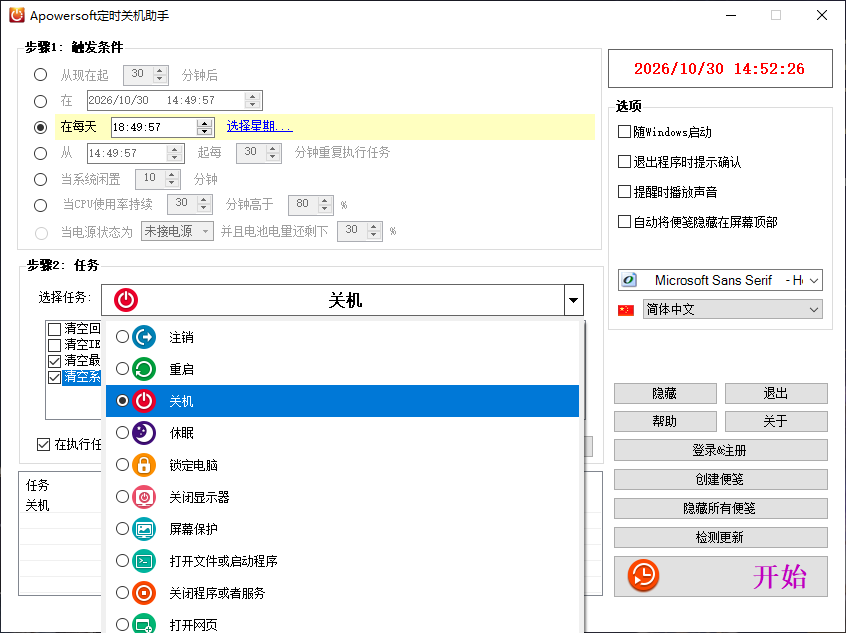This screenshot has height=633, width=846.
Task: Click the orange clock icon on 开始 button
Action: [x=643, y=576]
